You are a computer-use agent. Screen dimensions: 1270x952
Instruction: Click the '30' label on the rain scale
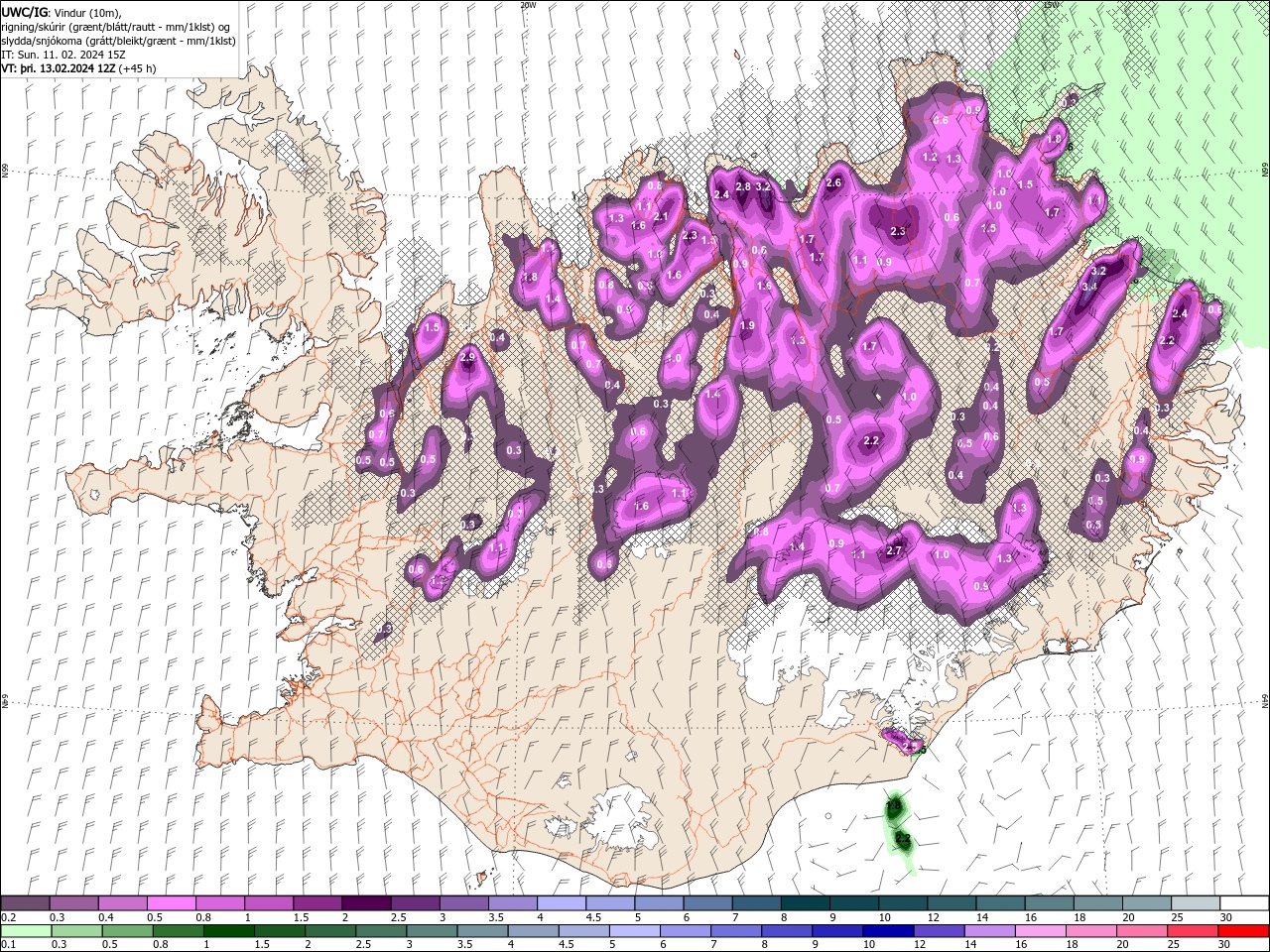pyautogui.click(x=1225, y=945)
